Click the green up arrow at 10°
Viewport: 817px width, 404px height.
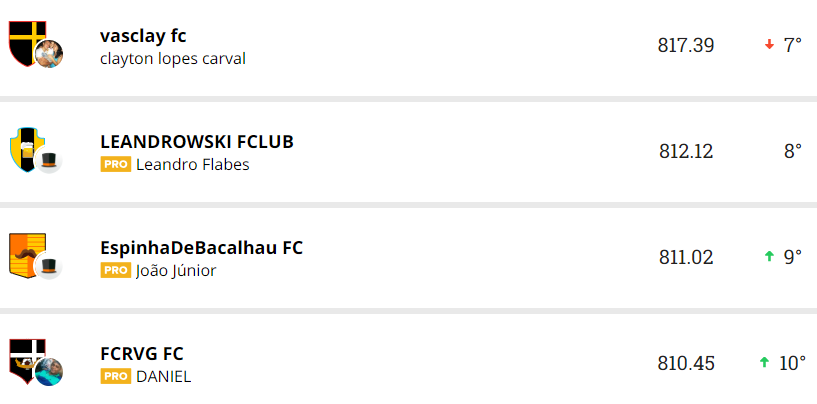tap(764, 363)
